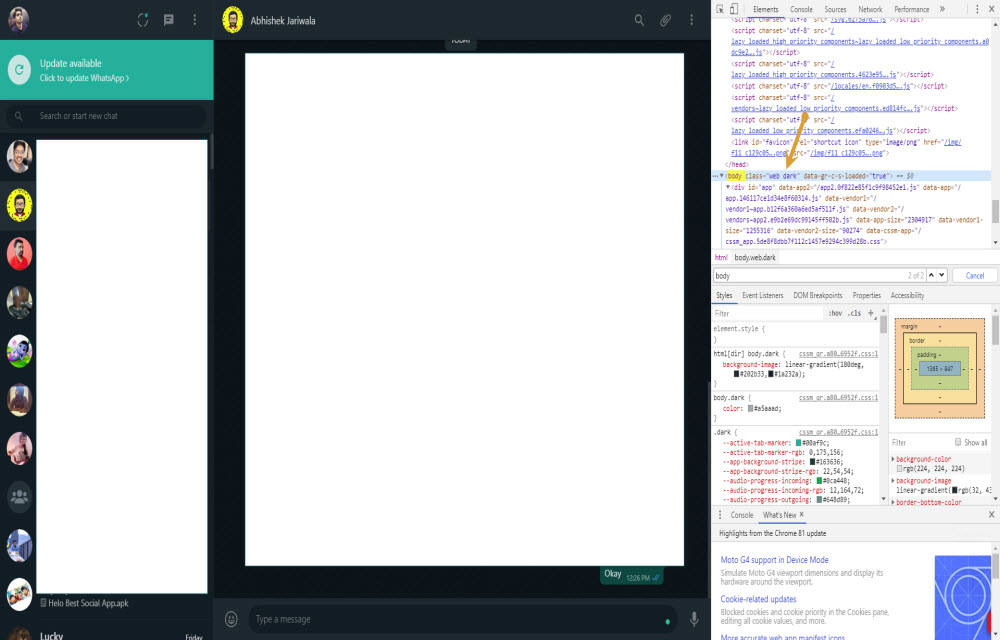Switch to the Network tab
The image size is (1000, 640).
pyautogui.click(x=870, y=9)
